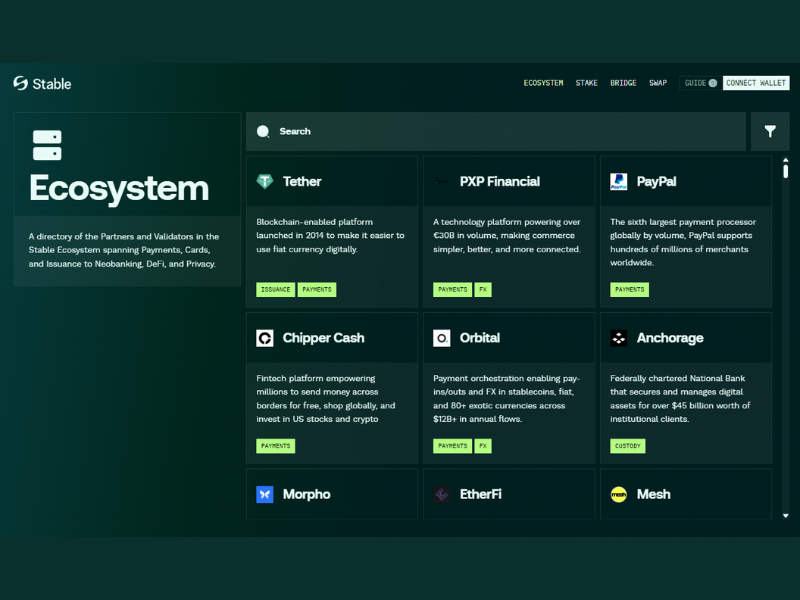
Task: Click the Mesh logo icon
Action: [x=619, y=494]
